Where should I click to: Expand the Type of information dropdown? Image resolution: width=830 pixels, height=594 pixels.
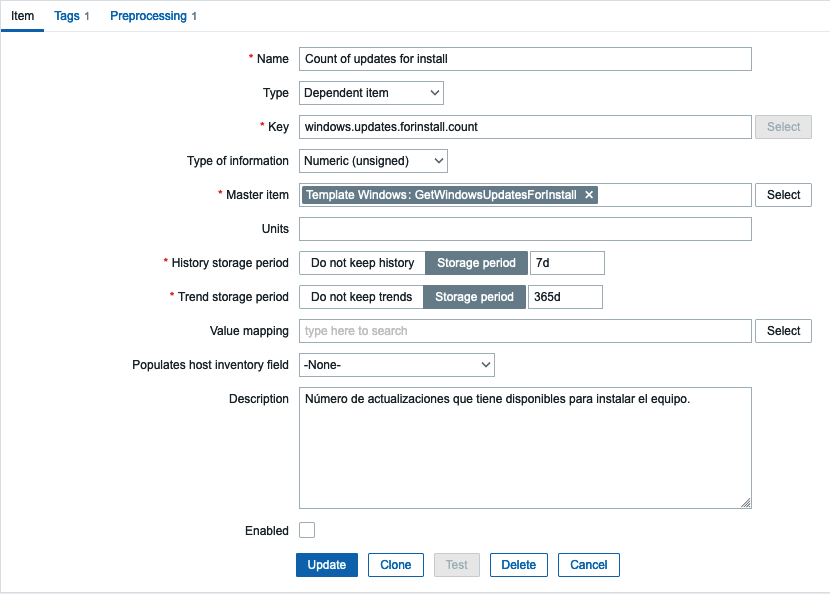tap(373, 161)
